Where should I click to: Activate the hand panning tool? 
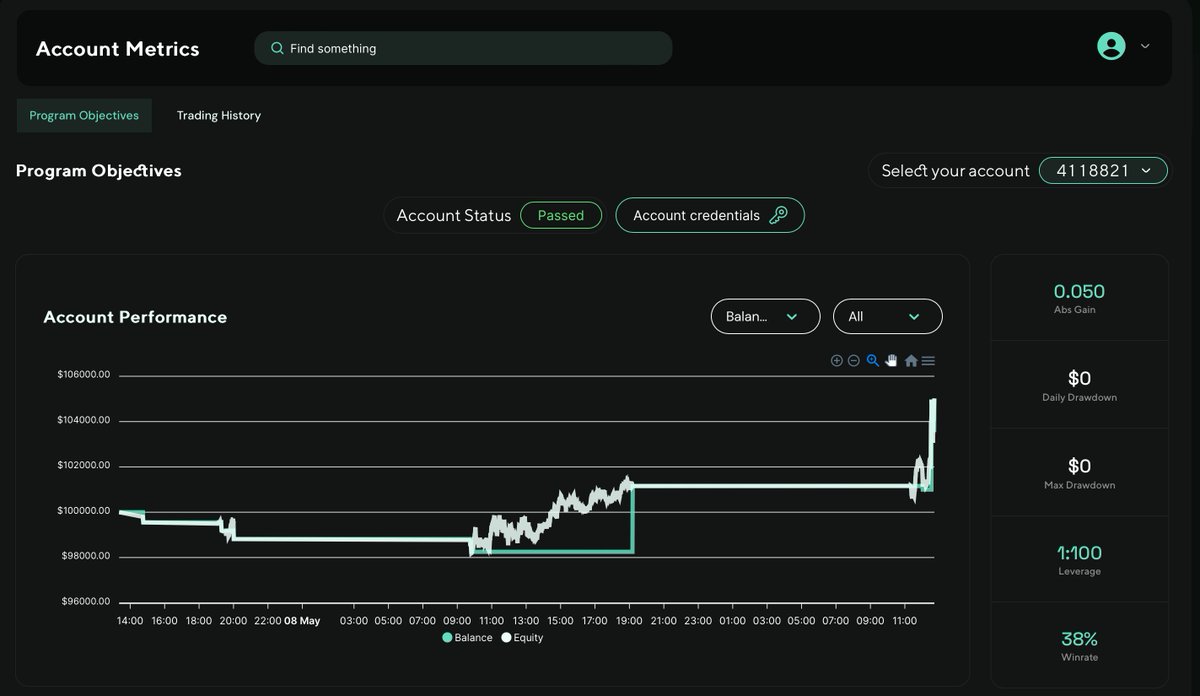pyautogui.click(x=891, y=361)
